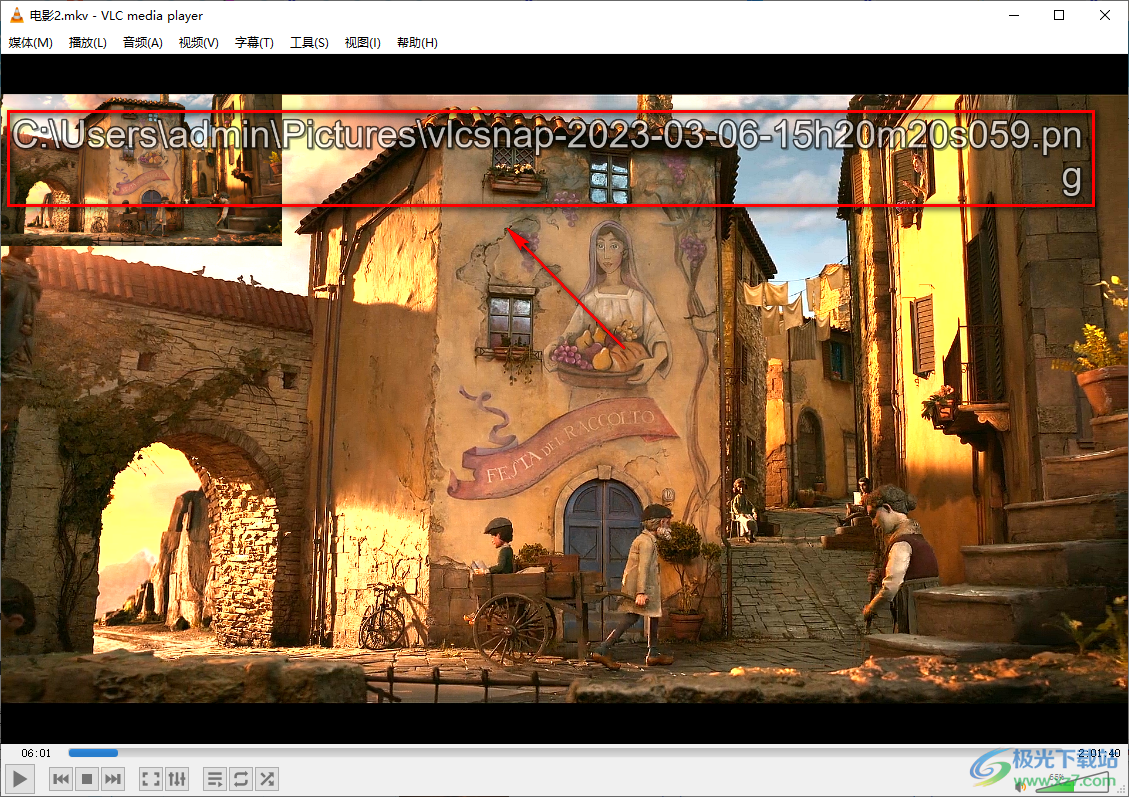
Task: Open the 帮助(H) menu
Action: pos(417,43)
